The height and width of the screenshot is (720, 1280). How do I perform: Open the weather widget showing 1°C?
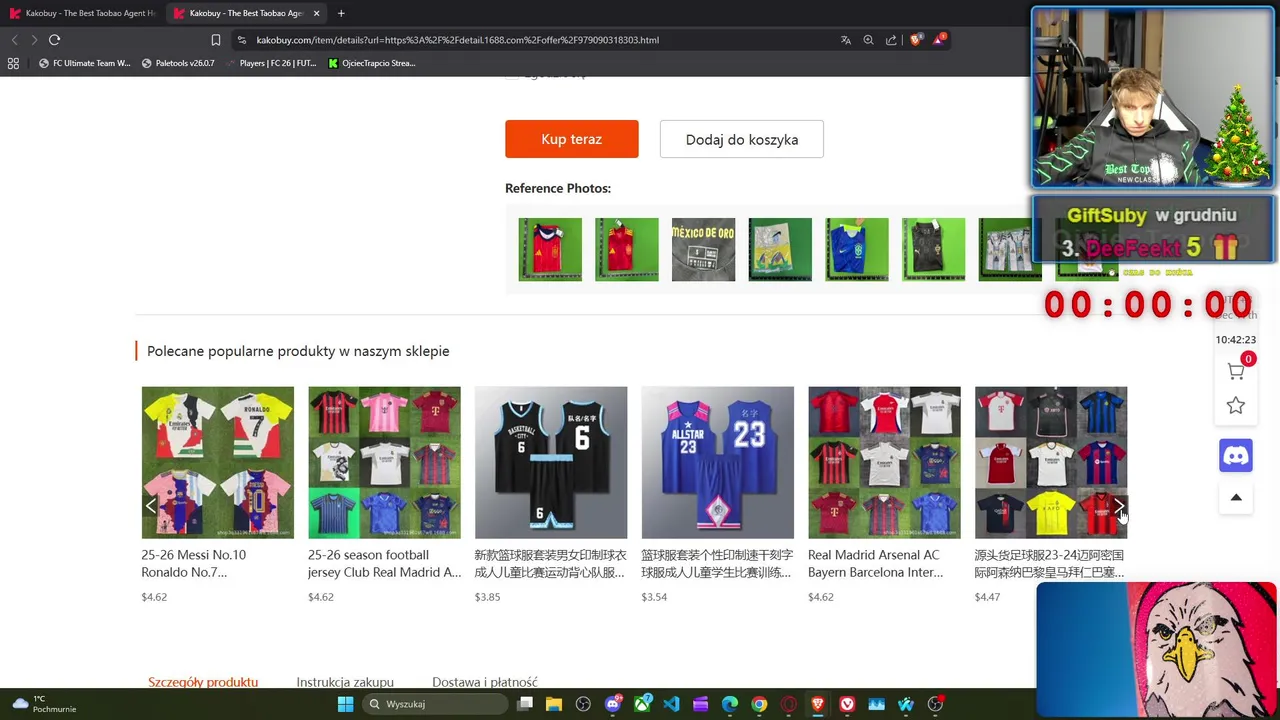click(x=45, y=704)
